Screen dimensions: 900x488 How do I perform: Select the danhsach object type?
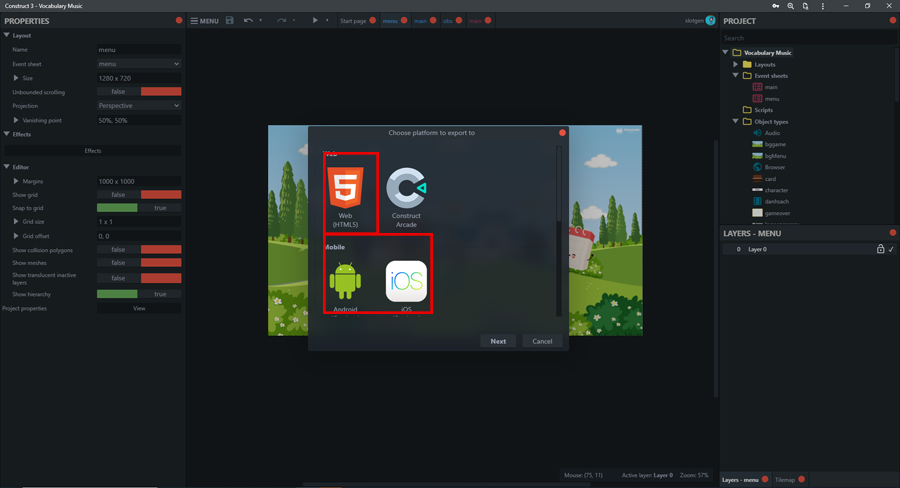(x=777, y=202)
